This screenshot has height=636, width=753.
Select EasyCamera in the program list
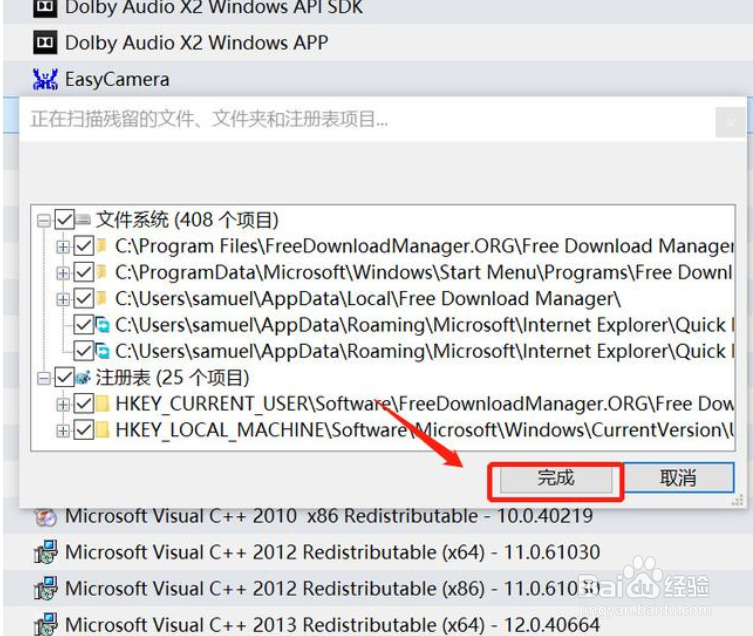tap(117, 80)
